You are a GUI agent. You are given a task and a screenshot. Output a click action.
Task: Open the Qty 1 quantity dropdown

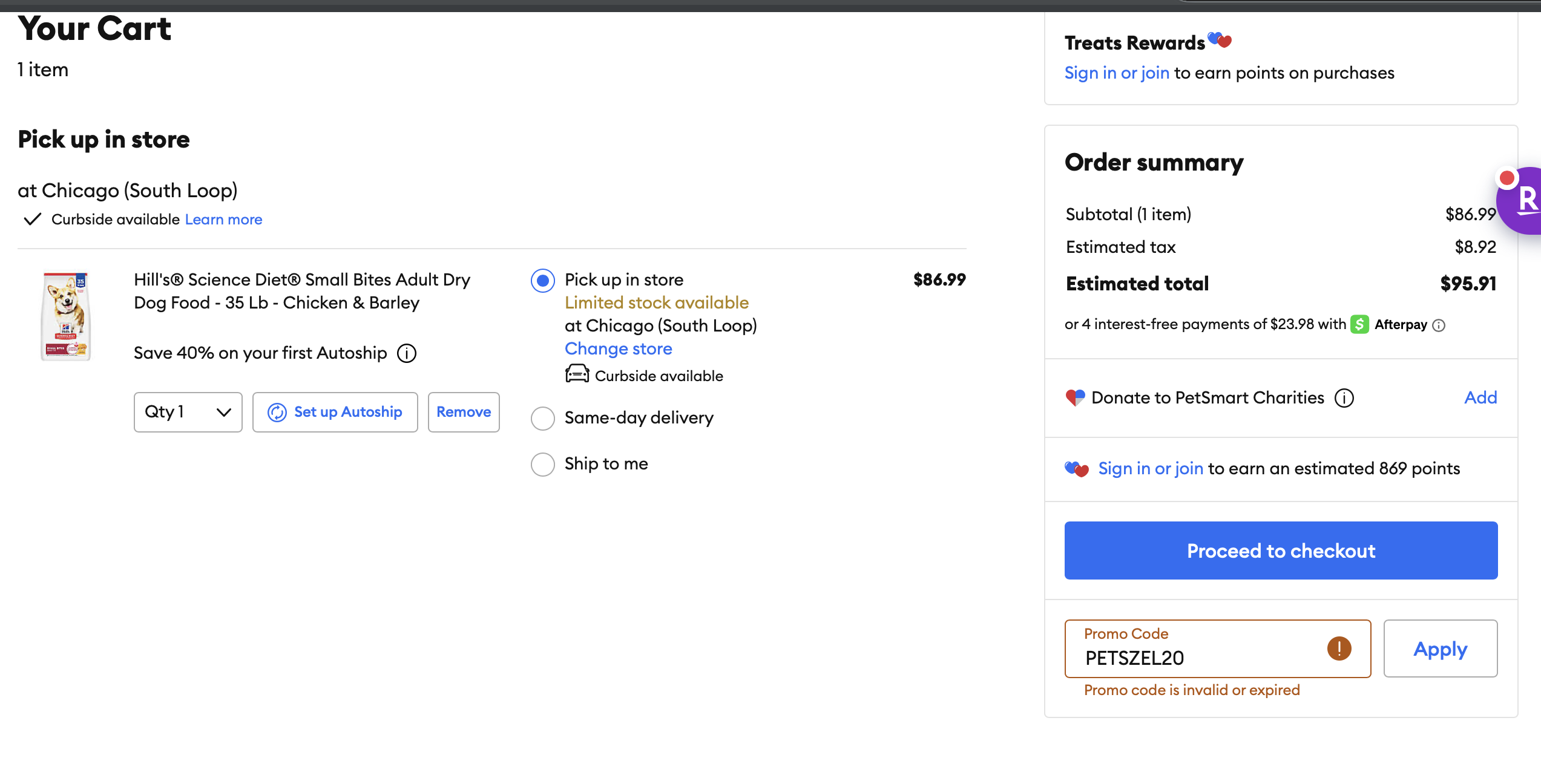tap(188, 412)
